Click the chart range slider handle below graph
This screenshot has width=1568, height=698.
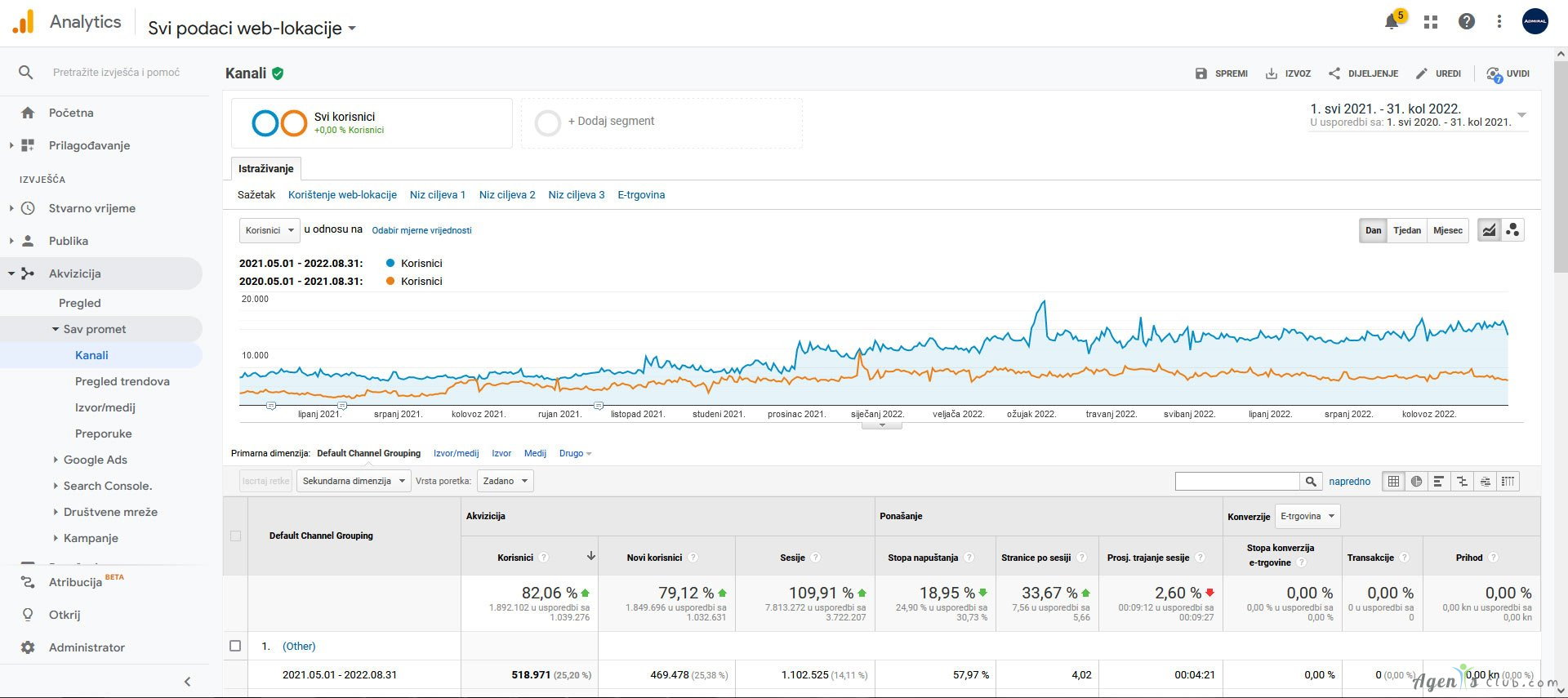click(x=881, y=425)
